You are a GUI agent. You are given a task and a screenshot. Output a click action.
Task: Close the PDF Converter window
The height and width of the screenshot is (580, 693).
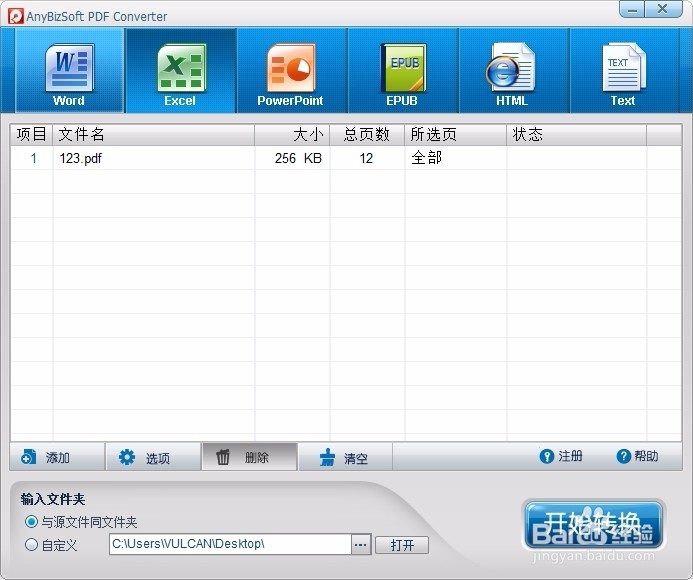pyautogui.click(x=663, y=9)
